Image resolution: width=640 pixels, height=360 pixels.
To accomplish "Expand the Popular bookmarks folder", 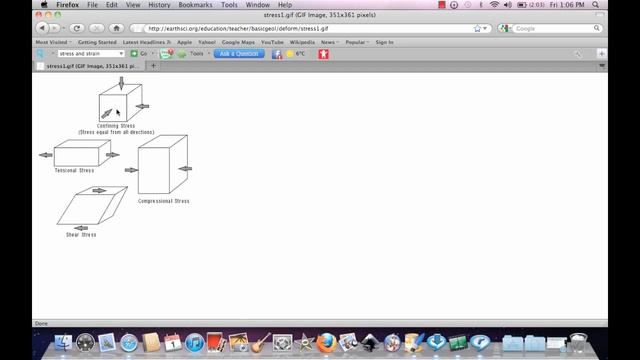I will click(357, 42).
